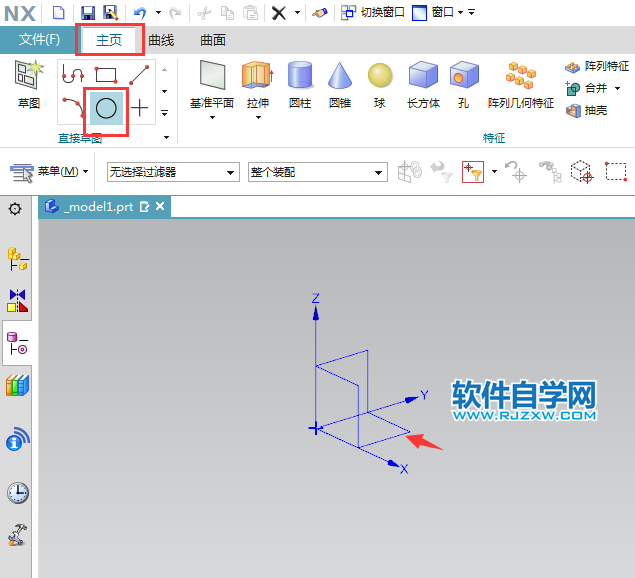The image size is (635, 578).
Task: Click the rectangle selection mode icon
Action: [x=616, y=172]
